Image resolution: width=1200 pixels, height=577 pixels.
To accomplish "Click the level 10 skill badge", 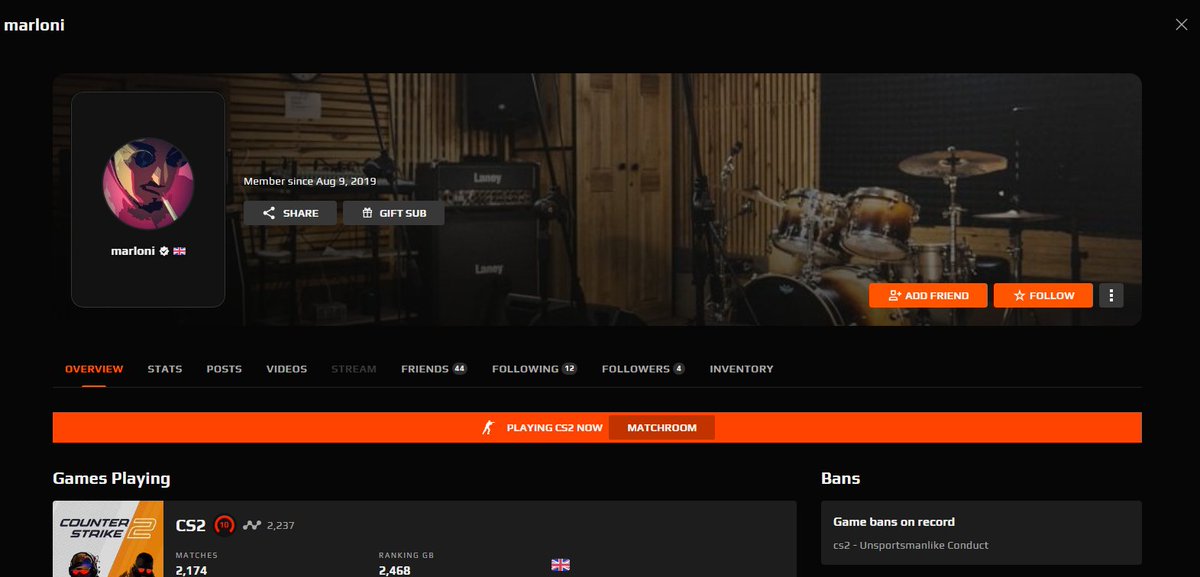I will pyautogui.click(x=224, y=525).
